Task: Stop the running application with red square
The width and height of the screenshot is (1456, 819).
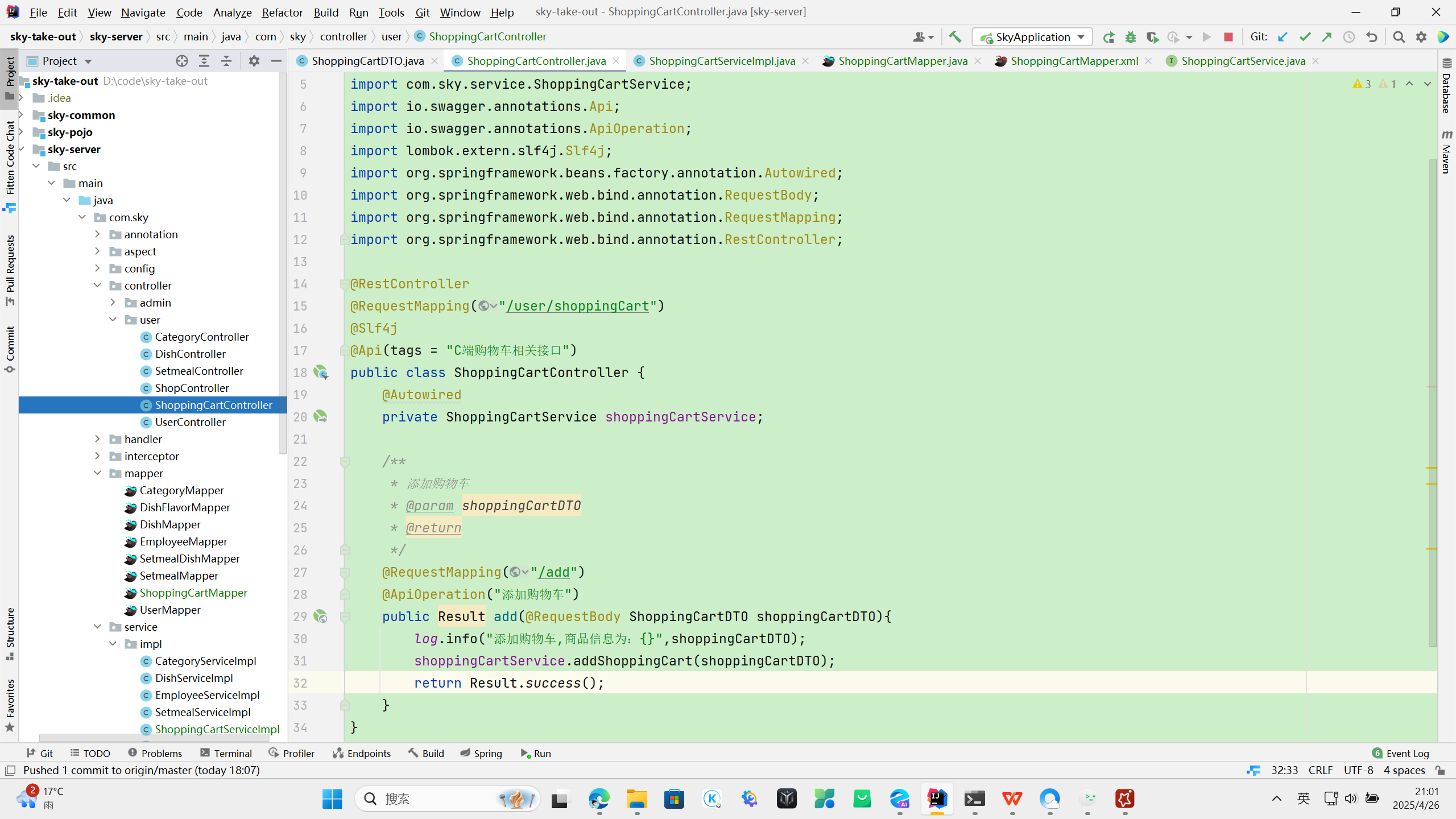Action: [x=1228, y=37]
